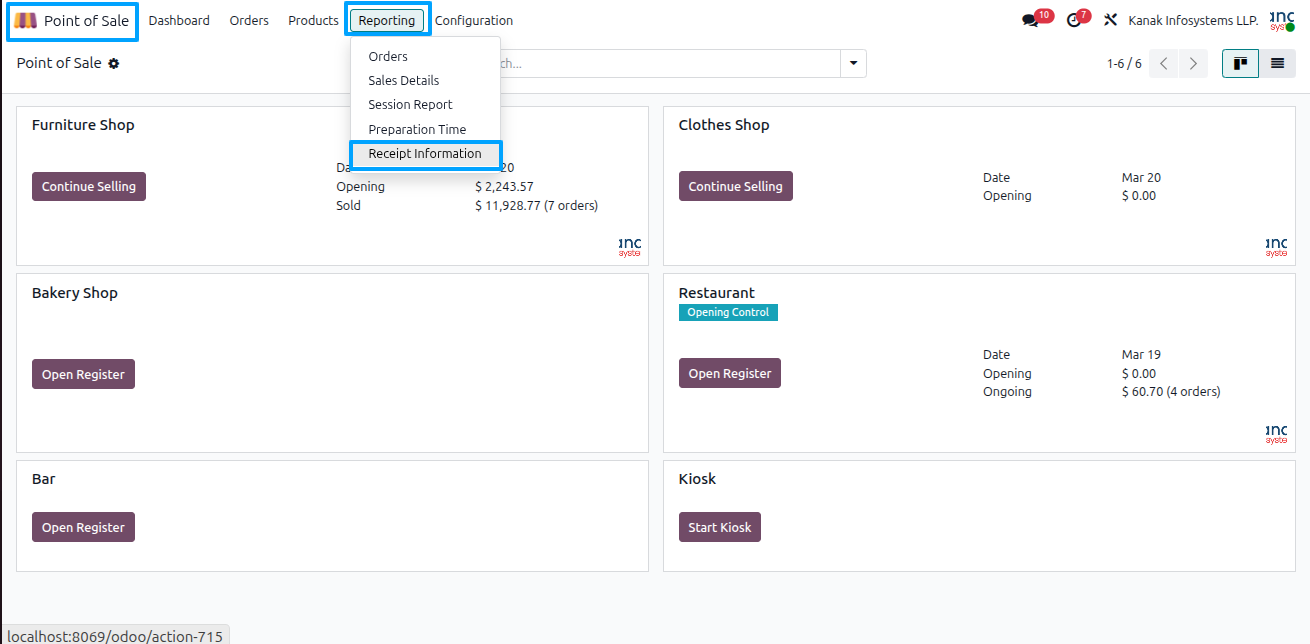
Task: Open the messages chat bubble icon
Action: pos(1030,20)
